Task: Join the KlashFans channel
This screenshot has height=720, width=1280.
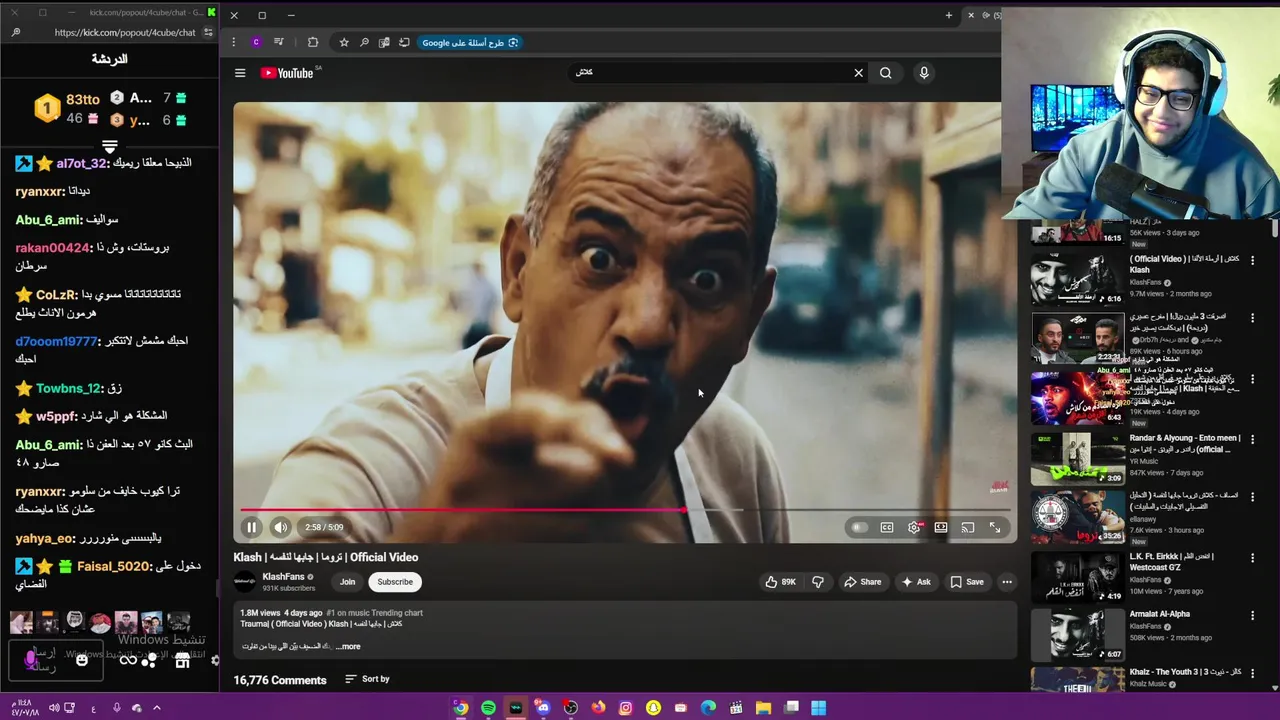Action: click(x=347, y=582)
